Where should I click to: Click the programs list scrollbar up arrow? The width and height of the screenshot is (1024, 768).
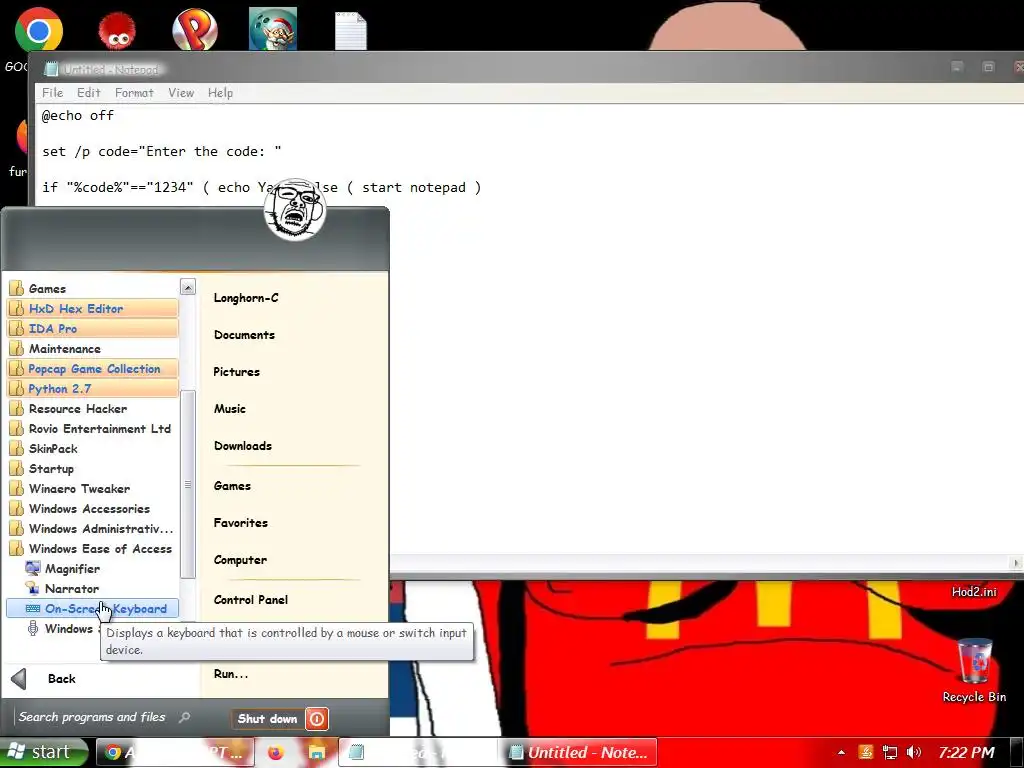pos(188,287)
